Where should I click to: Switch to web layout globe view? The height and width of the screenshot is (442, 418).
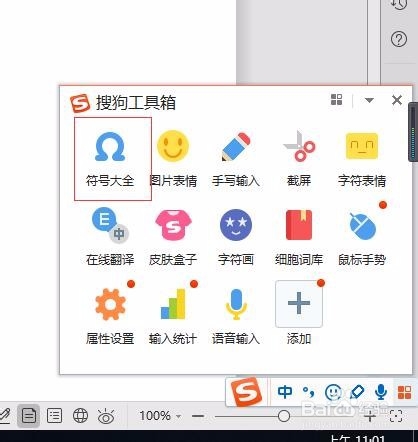click(x=80, y=416)
